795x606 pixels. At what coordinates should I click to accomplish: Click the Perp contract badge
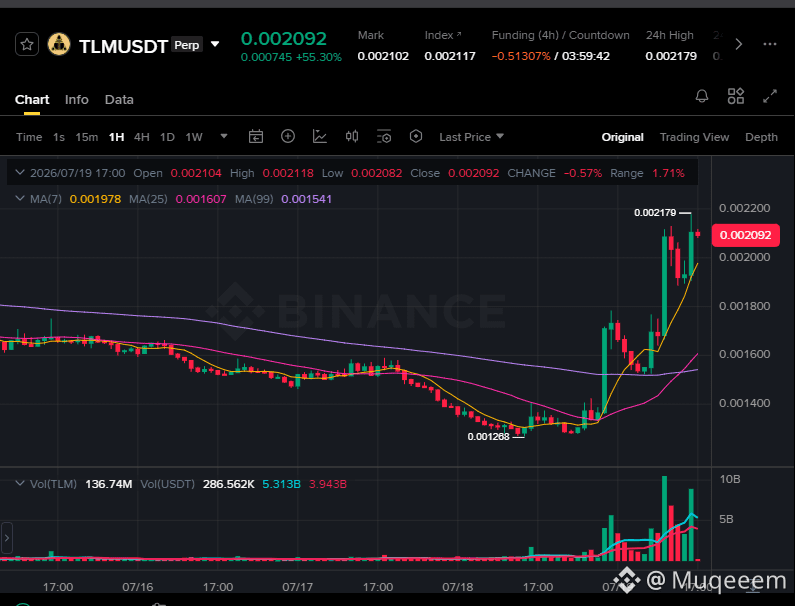tap(187, 45)
